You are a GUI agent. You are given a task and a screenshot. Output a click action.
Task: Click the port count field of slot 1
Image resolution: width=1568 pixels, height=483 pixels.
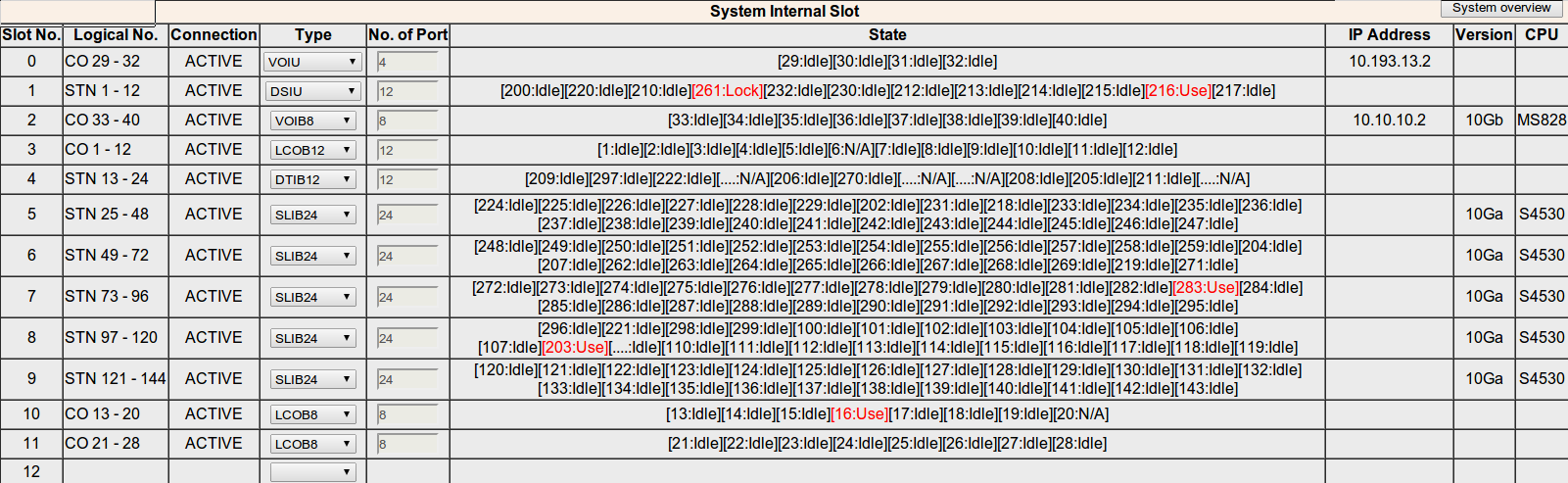406,91
